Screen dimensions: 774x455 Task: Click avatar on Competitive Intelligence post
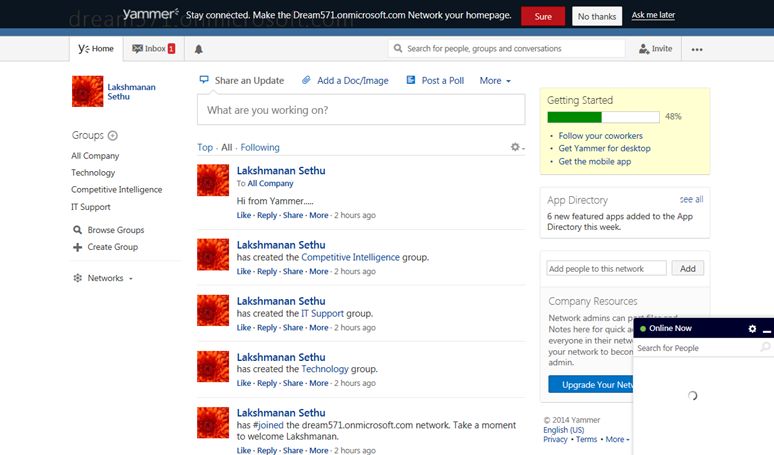213,255
